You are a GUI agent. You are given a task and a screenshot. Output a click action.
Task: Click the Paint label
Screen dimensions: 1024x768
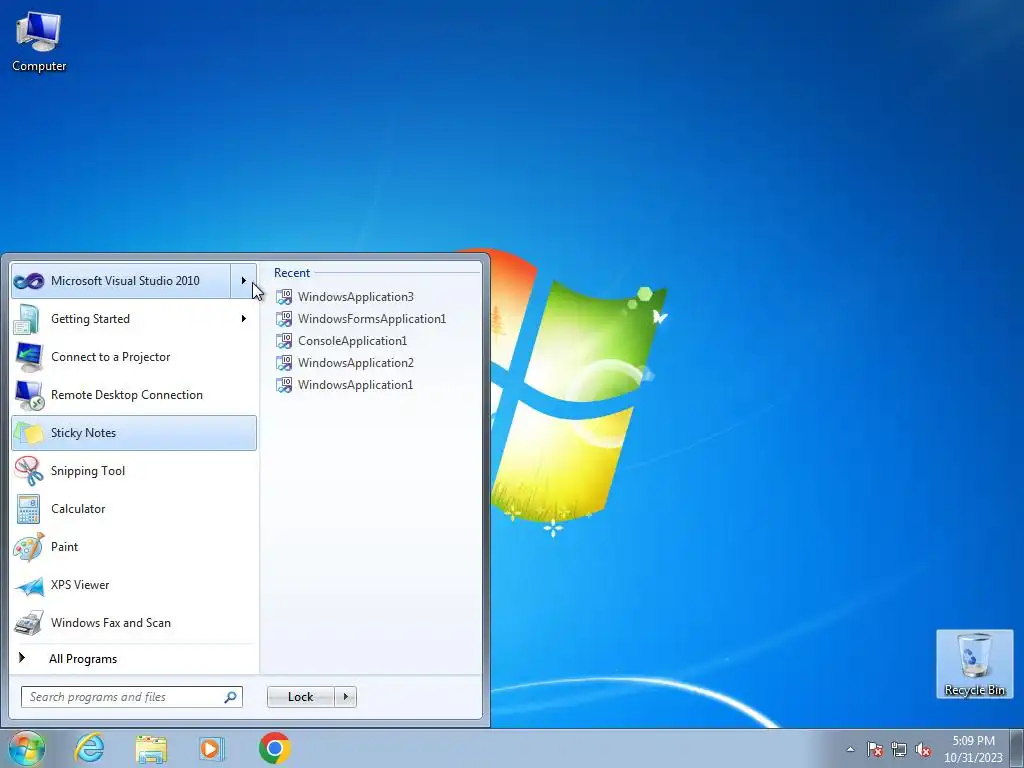click(x=65, y=547)
